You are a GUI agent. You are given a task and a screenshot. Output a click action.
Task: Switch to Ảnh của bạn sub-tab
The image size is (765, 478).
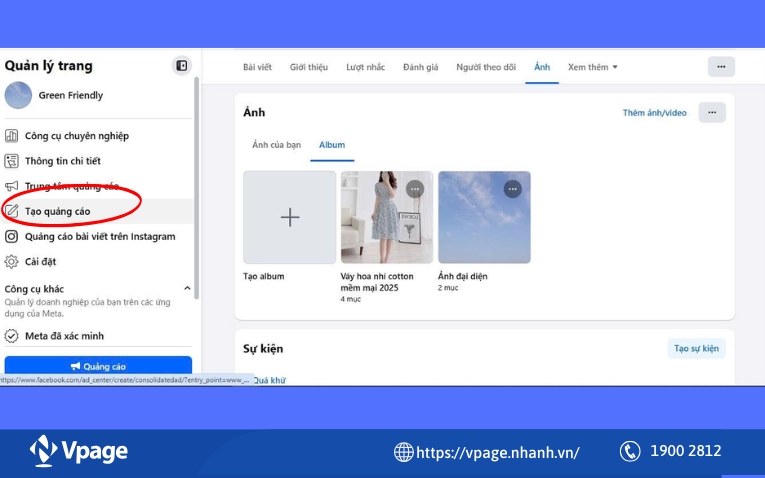click(x=276, y=145)
